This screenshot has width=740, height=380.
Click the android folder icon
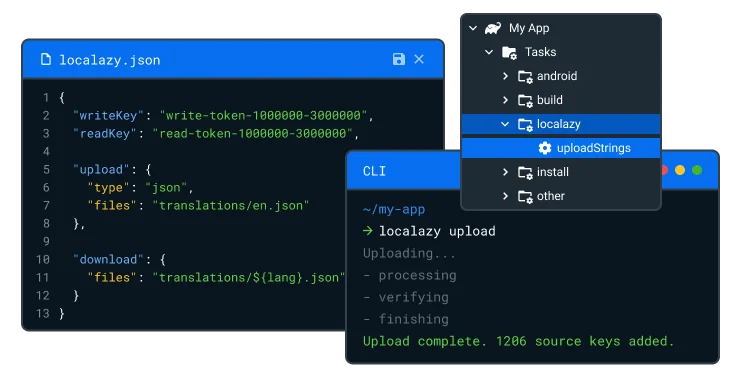click(x=525, y=76)
